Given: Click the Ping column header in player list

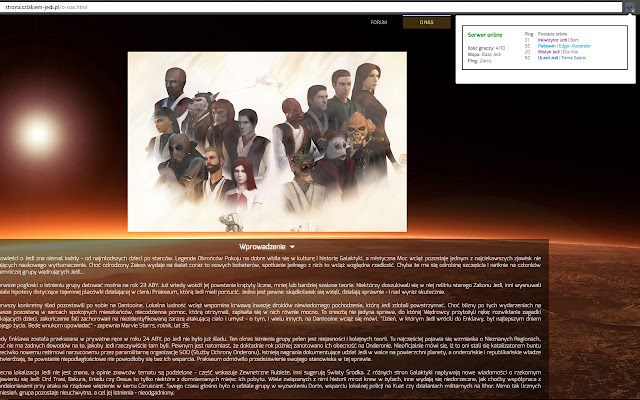Looking at the screenshot, I should pyautogui.click(x=529, y=34).
